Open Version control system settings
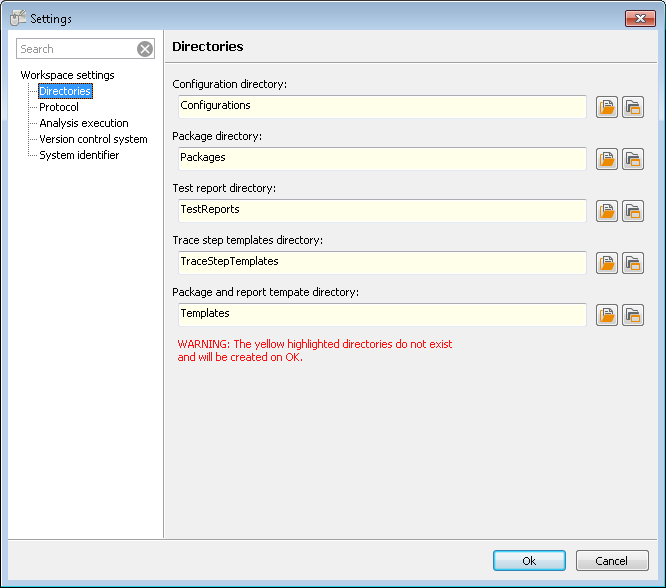 (x=93, y=139)
